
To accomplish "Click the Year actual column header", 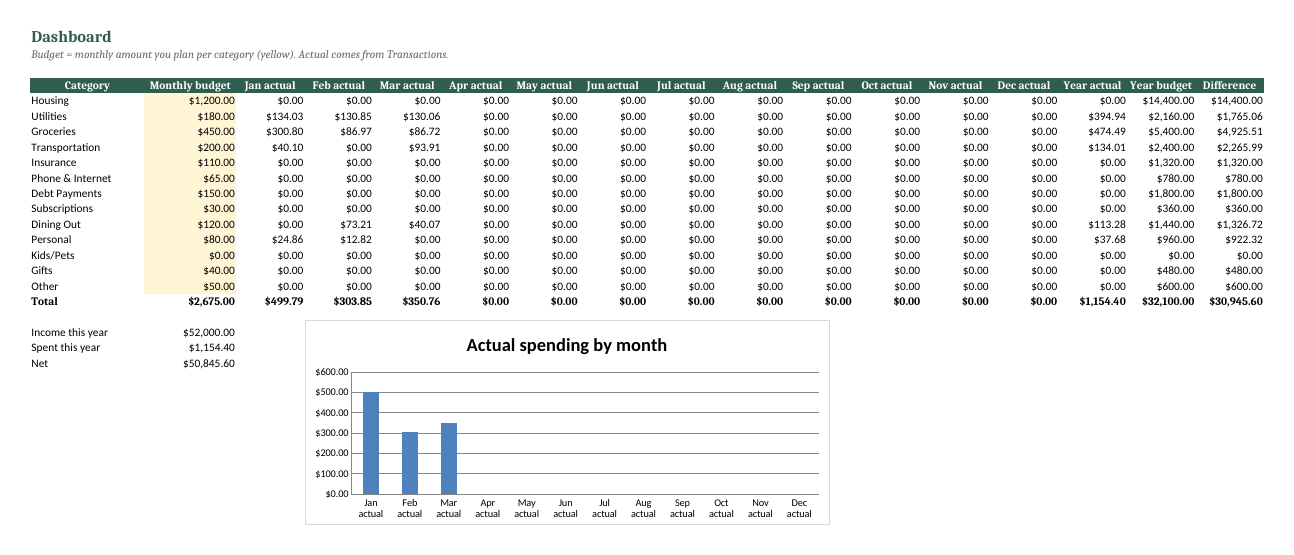I will click(1092, 85).
